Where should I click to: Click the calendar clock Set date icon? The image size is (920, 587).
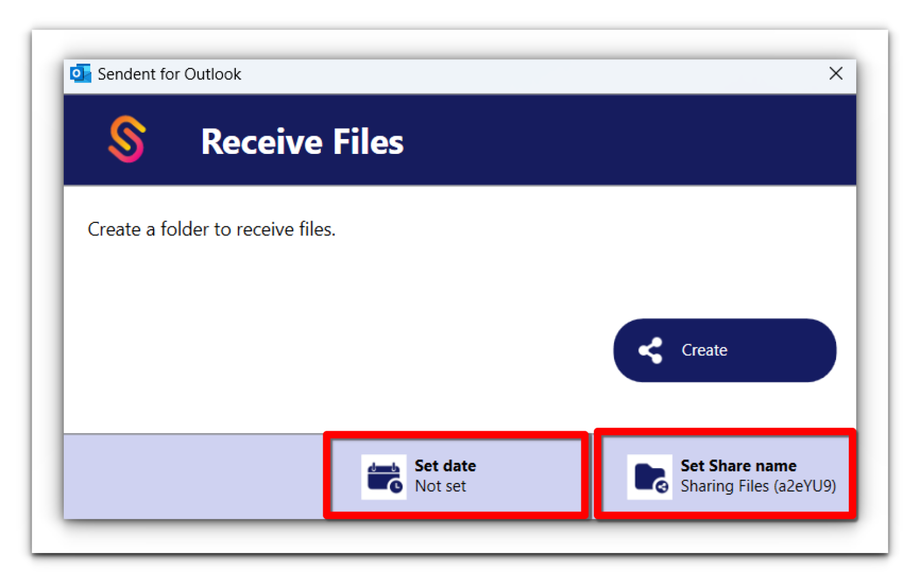click(384, 477)
